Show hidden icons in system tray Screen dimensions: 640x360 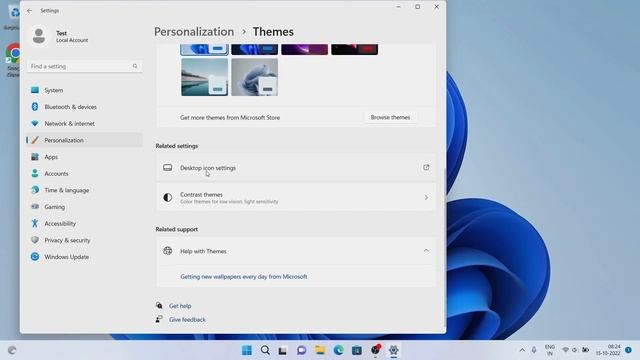(x=522, y=350)
